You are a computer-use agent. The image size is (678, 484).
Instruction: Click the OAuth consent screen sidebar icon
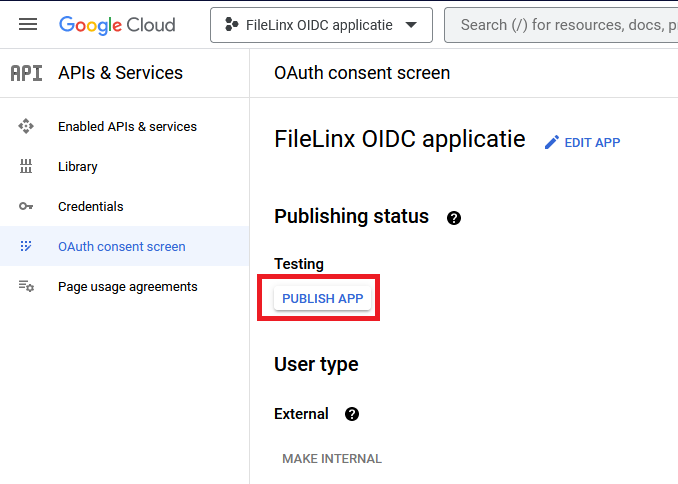click(x=26, y=246)
